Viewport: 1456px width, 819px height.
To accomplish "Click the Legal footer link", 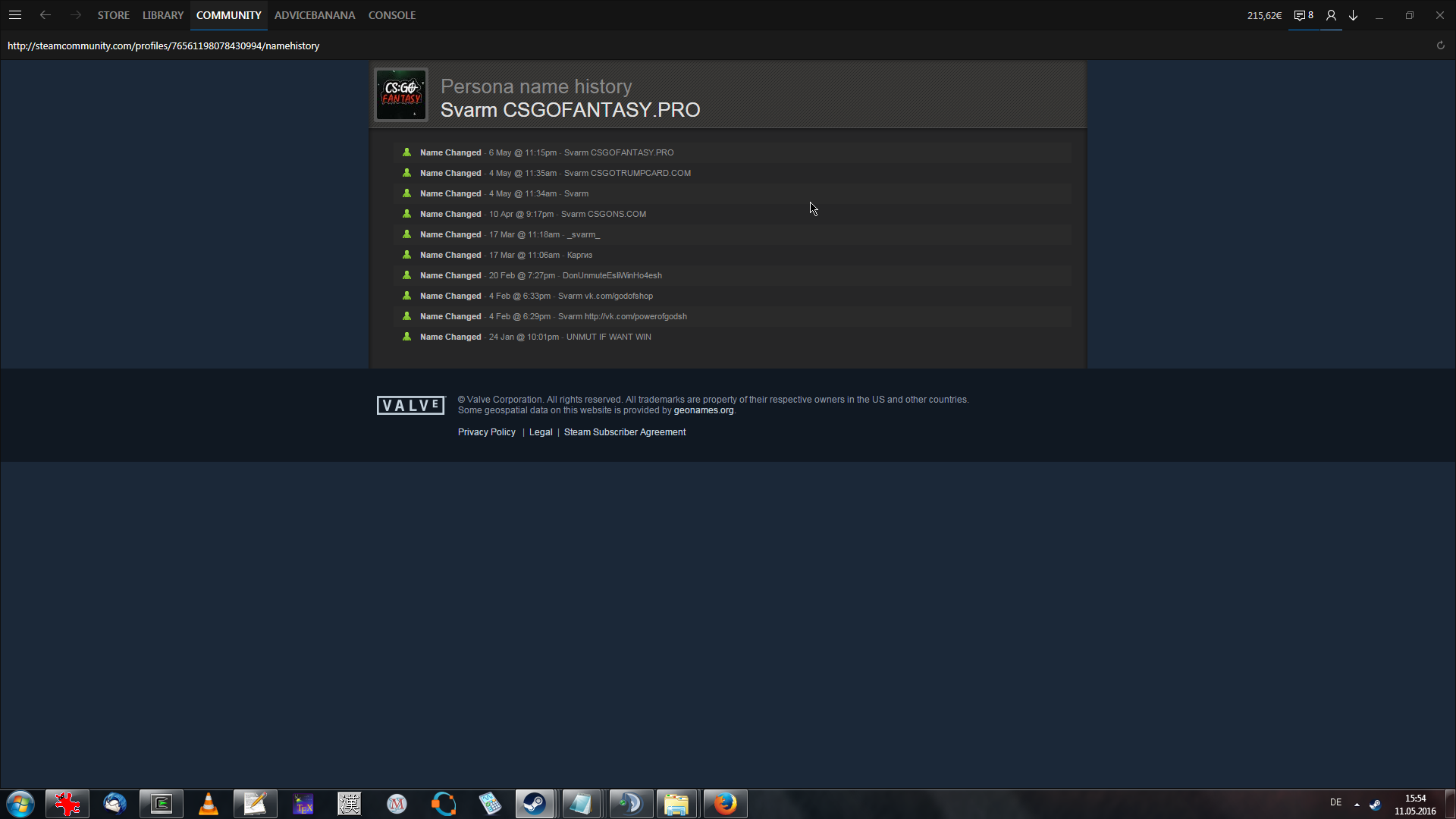I will (541, 432).
